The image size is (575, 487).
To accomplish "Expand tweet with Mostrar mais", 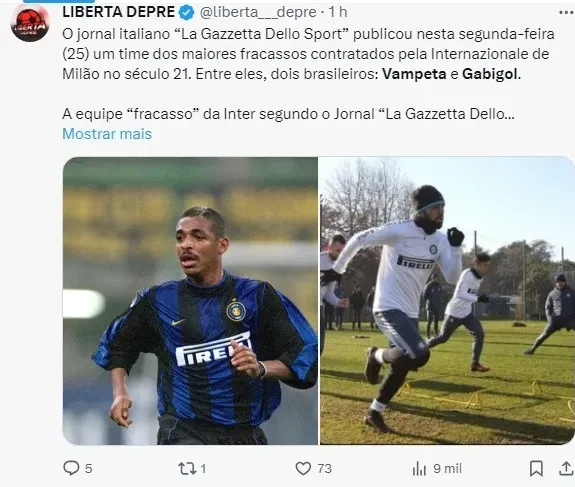I will coord(107,134).
